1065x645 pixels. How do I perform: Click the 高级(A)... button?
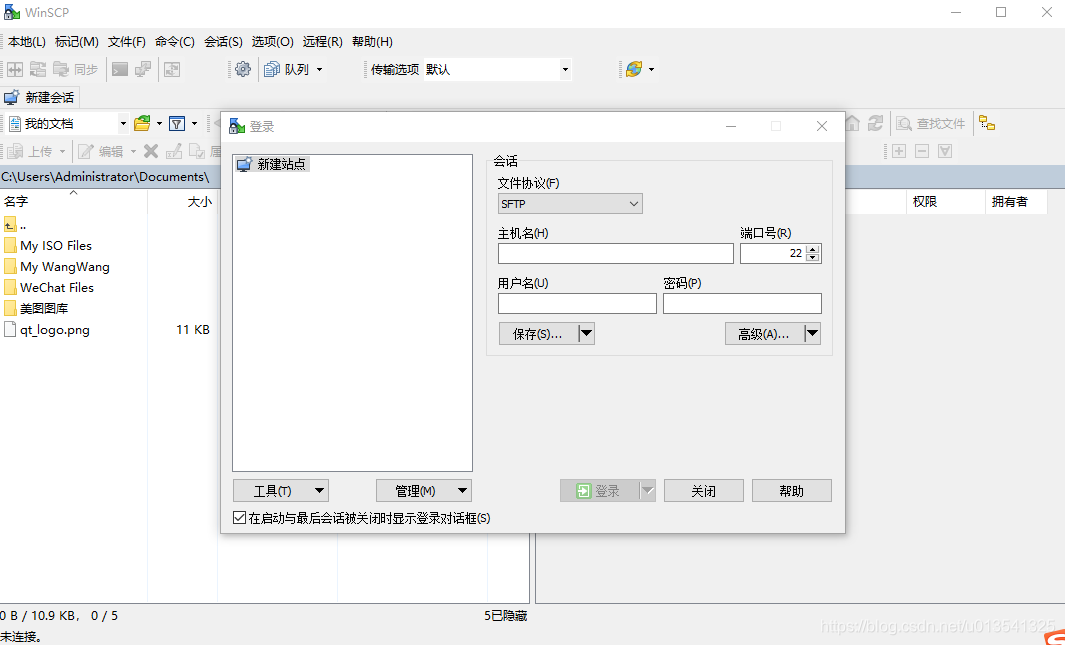coord(764,334)
